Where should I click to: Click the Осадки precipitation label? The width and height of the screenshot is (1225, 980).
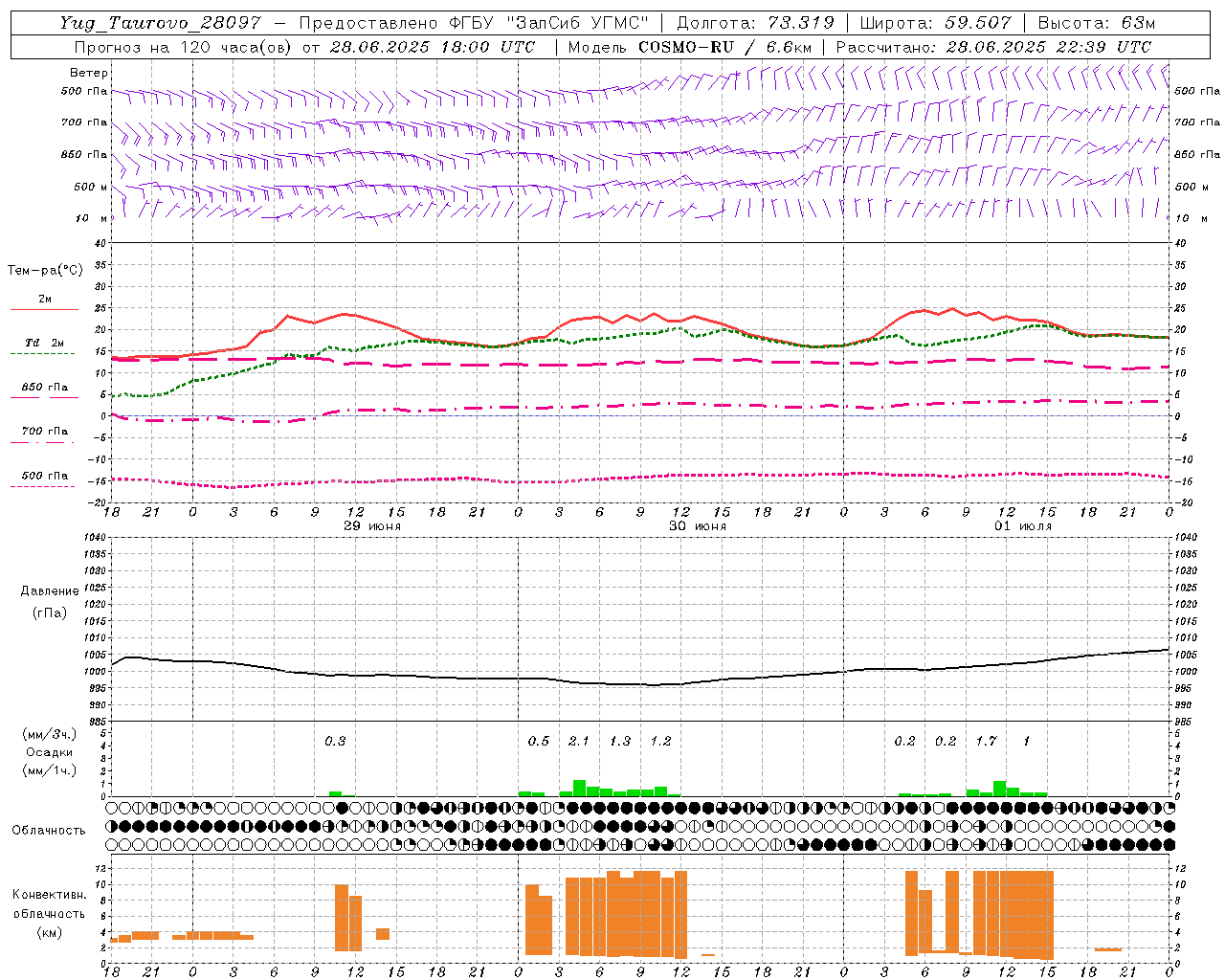(49, 752)
